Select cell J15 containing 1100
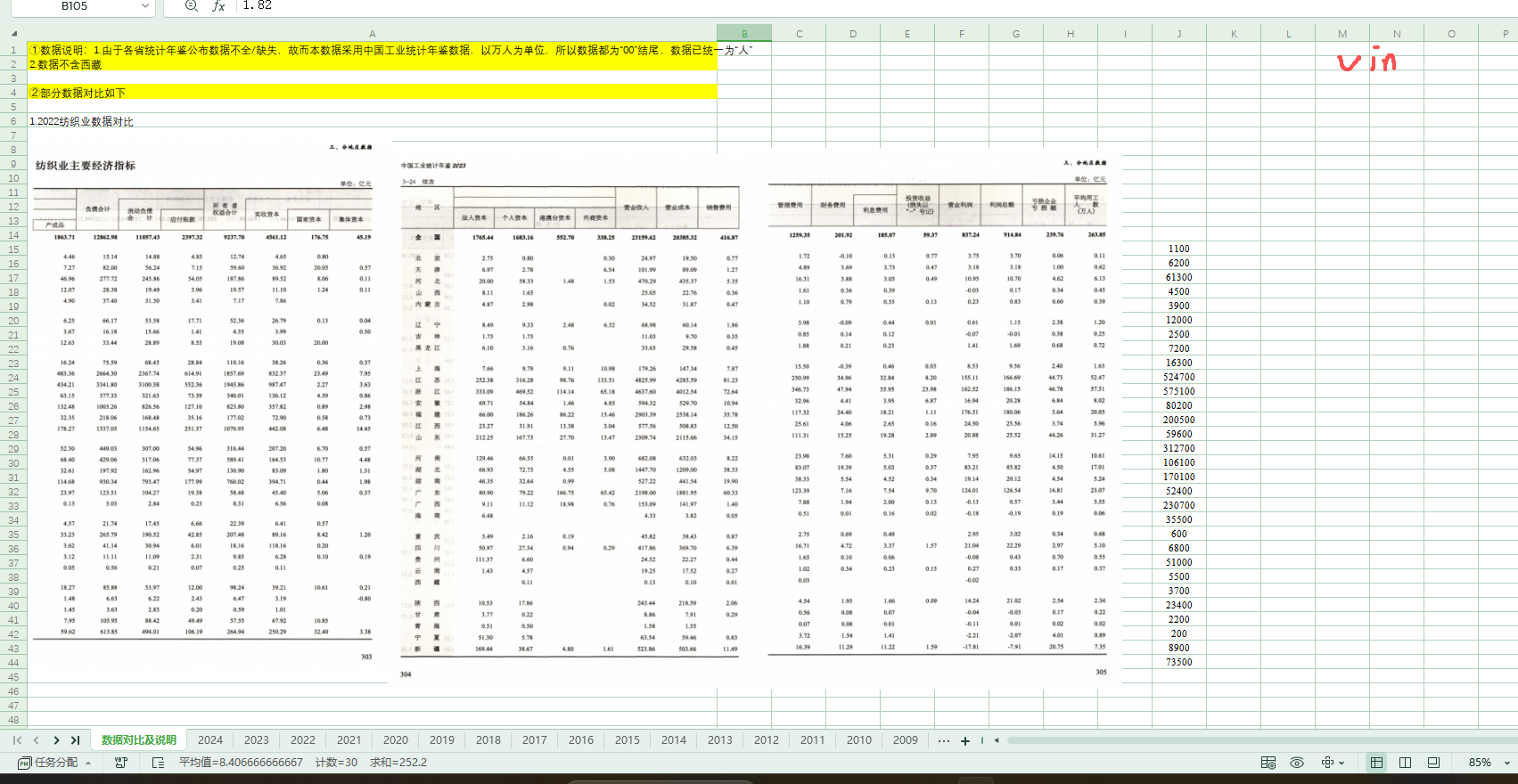The height and width of the screenshot is (784, 1518). (1179, 249)
